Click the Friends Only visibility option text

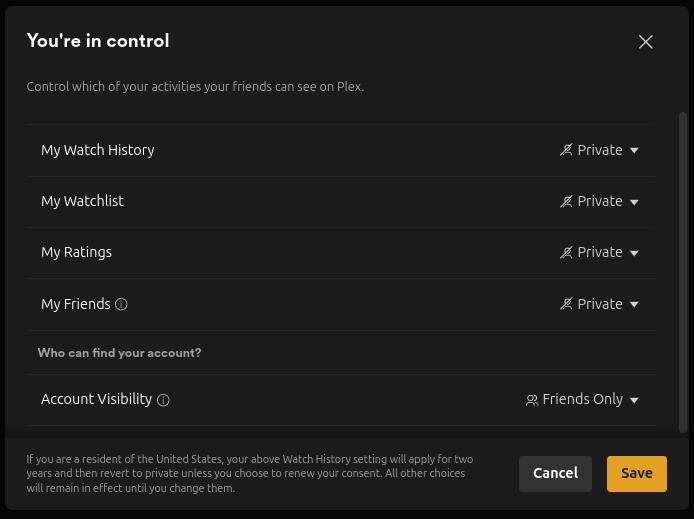tap(582, 399)
